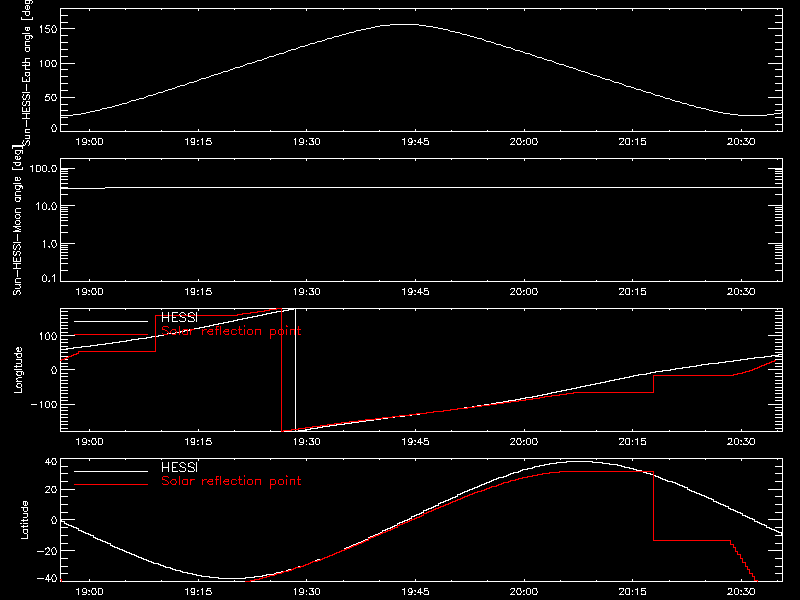Click white HESSI legend line in Latitude plot
Image resolution: width=800 pixels, height=600 pixels.
pos(111,471)
